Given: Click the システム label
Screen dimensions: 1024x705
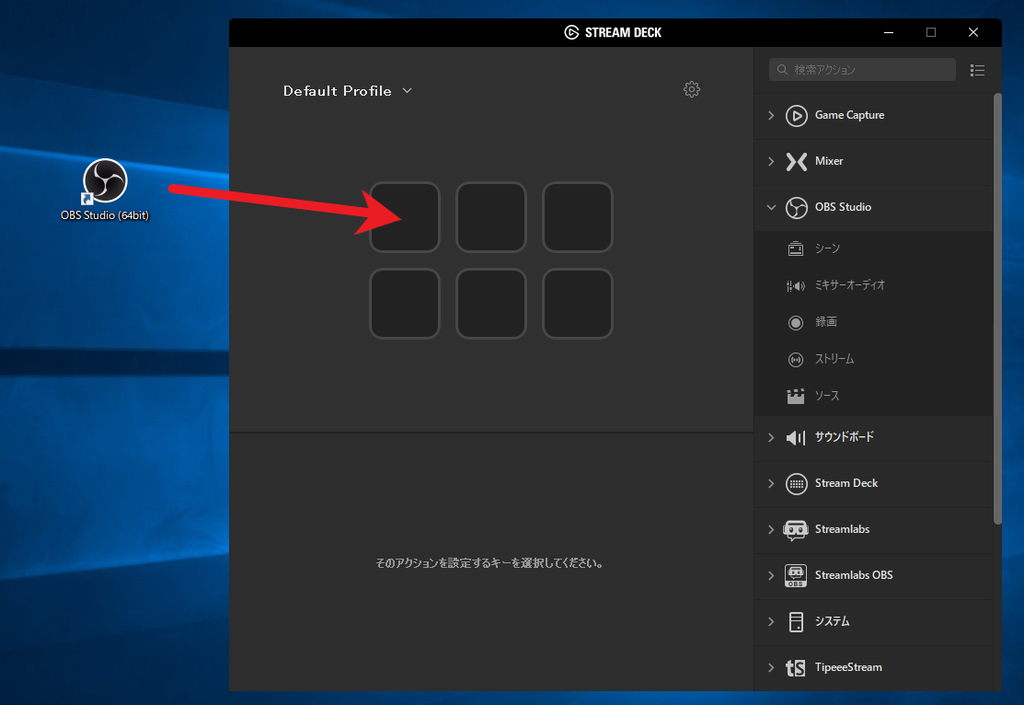Looking at the screenshot, I should click(x=832, y=621).
